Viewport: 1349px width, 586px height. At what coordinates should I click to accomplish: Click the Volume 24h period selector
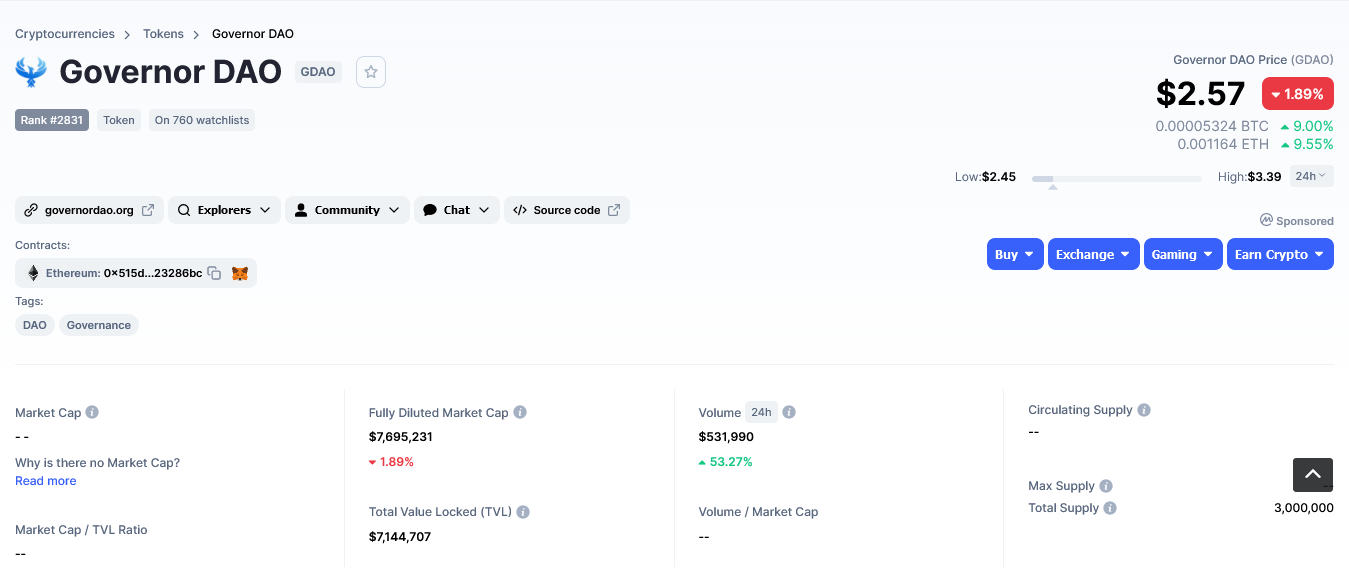[761, 412]
